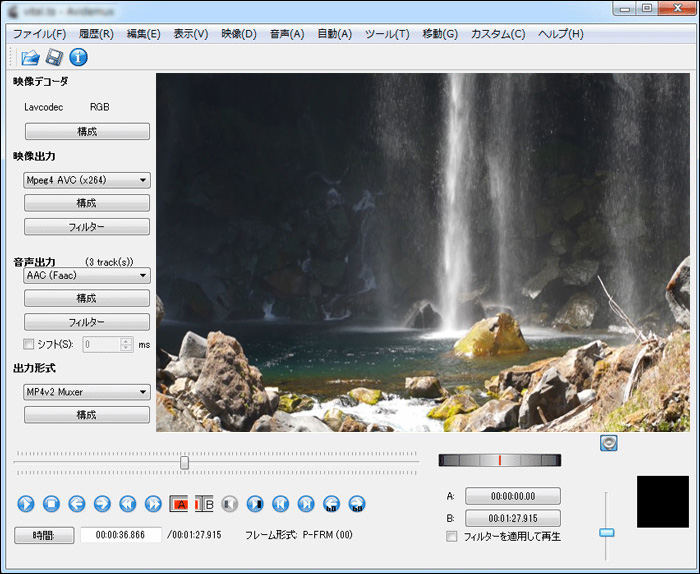700x574 pixels.
Task: Open the カスタム(C) menu
Action: tap(498, 34)
